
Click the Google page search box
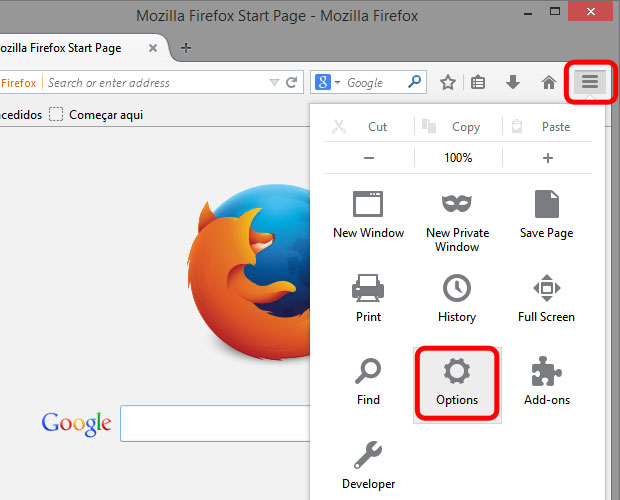(x=215, y=423)
